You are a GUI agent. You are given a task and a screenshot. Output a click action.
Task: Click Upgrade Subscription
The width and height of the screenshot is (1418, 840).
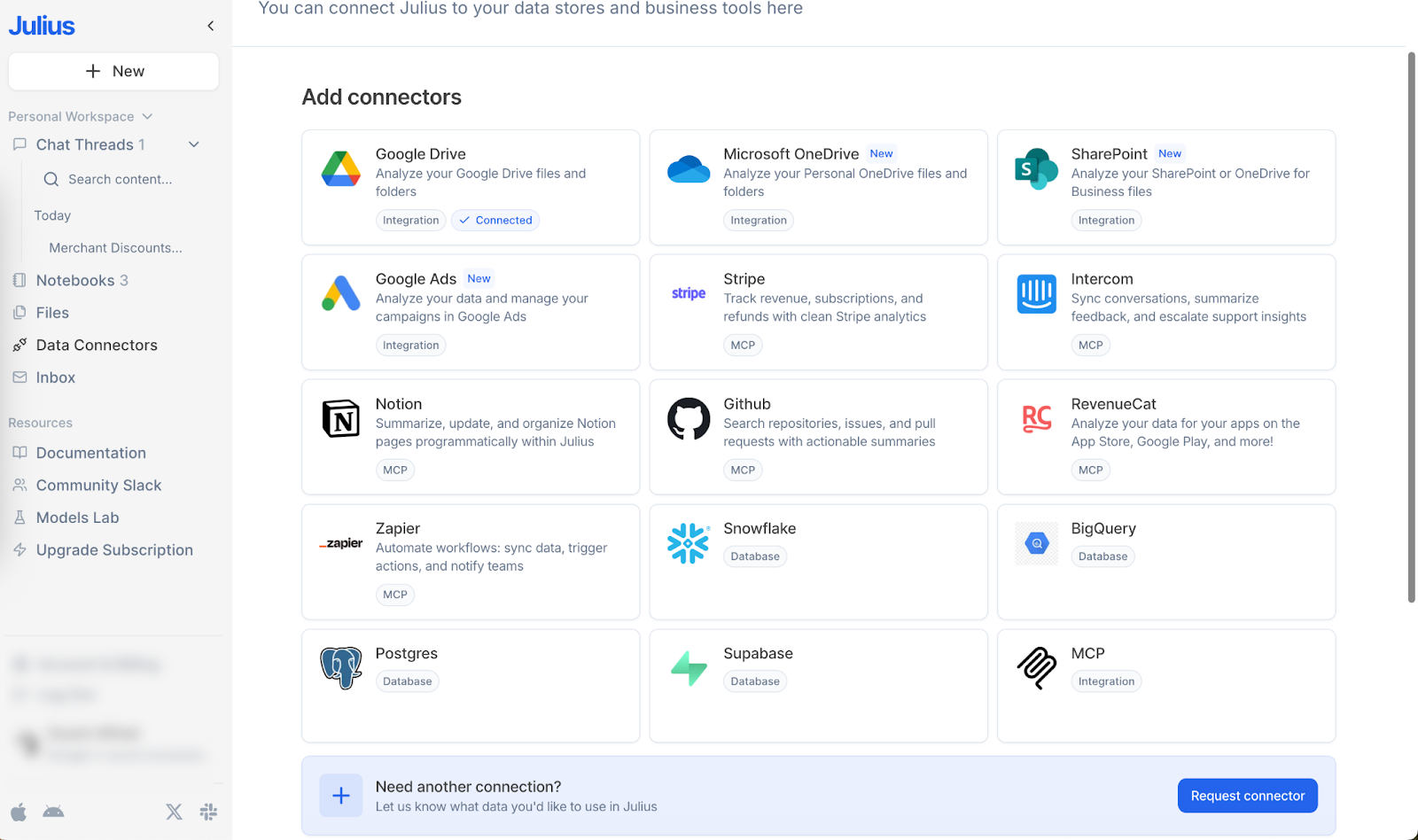114,550
